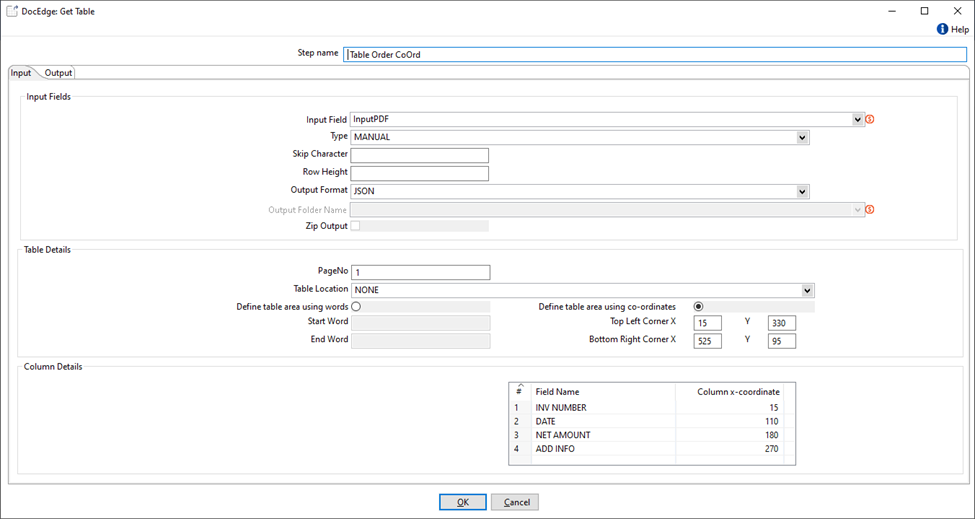Click sort arrow in # column header
Screen dimensions: 975x519
[x=518, y=386]
